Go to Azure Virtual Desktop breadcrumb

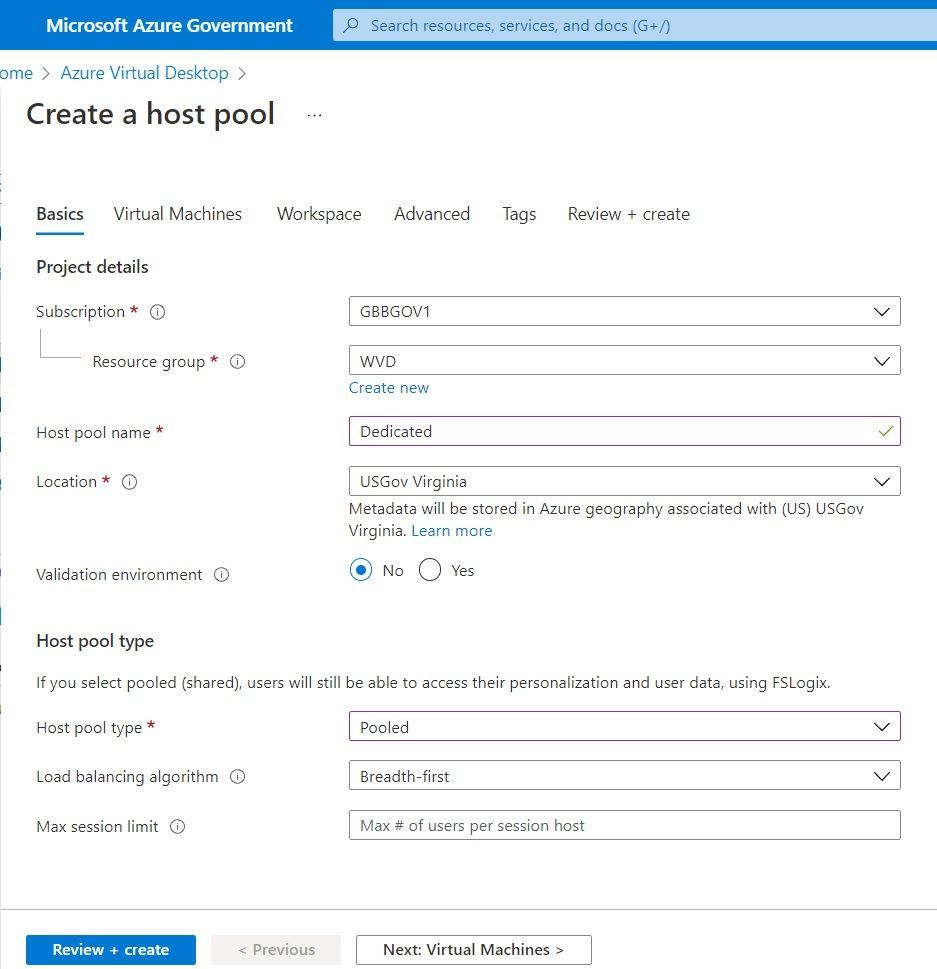(145, 73)
